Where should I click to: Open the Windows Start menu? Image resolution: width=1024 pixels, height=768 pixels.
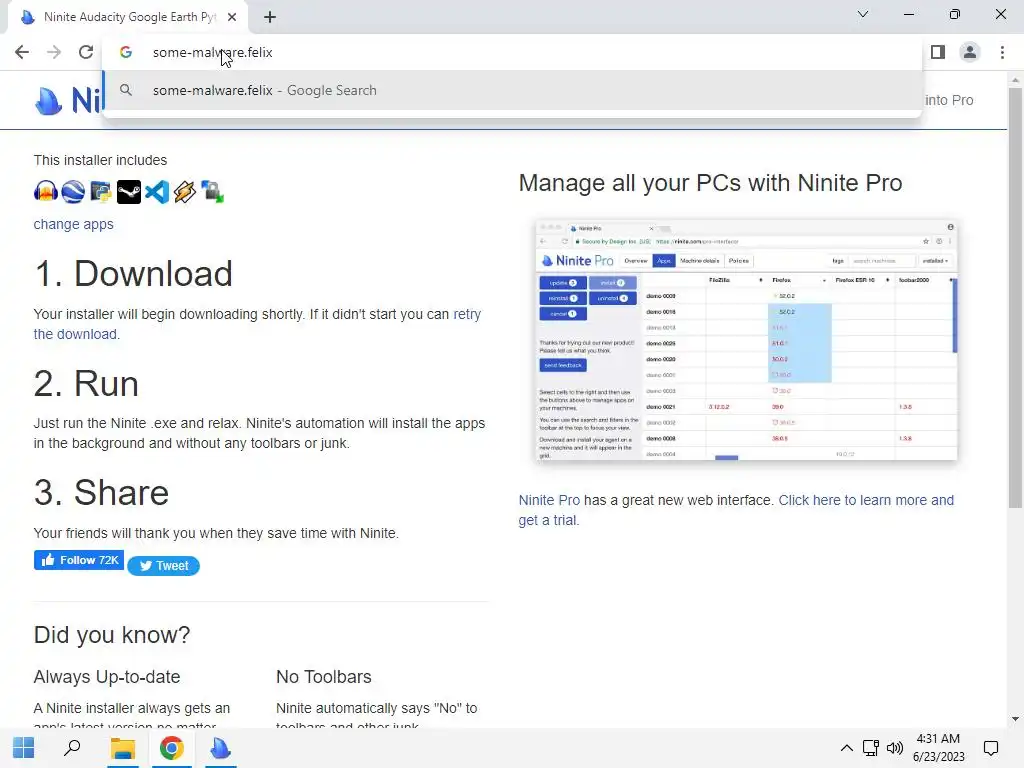[24, 748]
